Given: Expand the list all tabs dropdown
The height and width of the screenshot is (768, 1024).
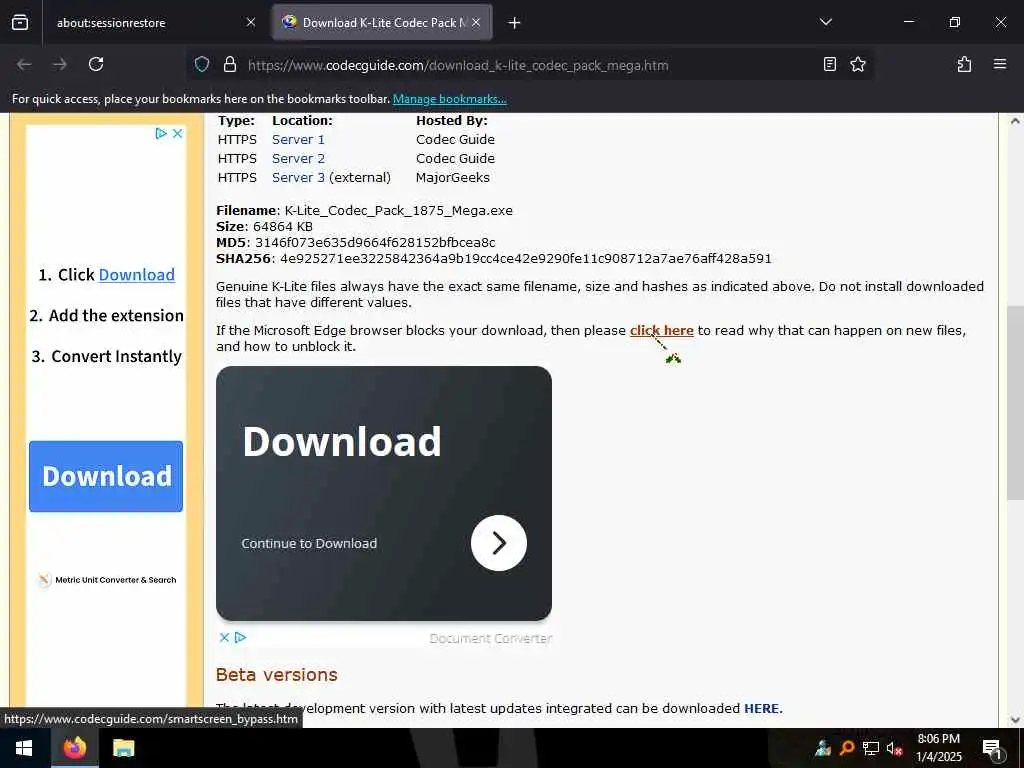Looking at the screenshot, I should coord(825,22).
